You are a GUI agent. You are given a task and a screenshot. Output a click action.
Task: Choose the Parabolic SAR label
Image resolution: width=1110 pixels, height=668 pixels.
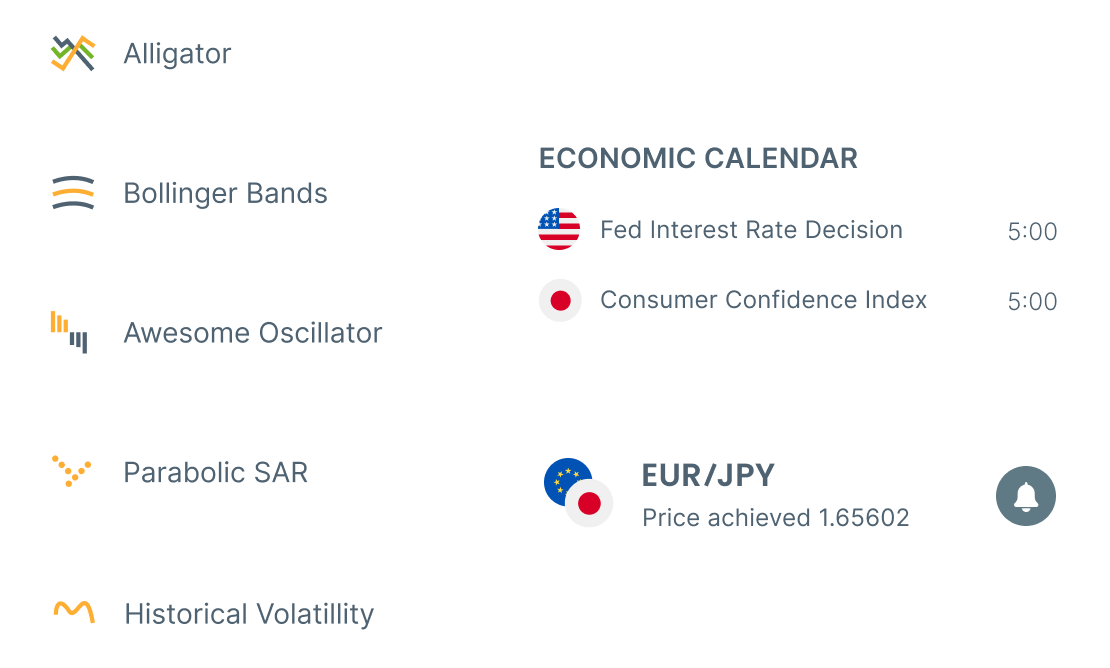[x=215, y=472]
